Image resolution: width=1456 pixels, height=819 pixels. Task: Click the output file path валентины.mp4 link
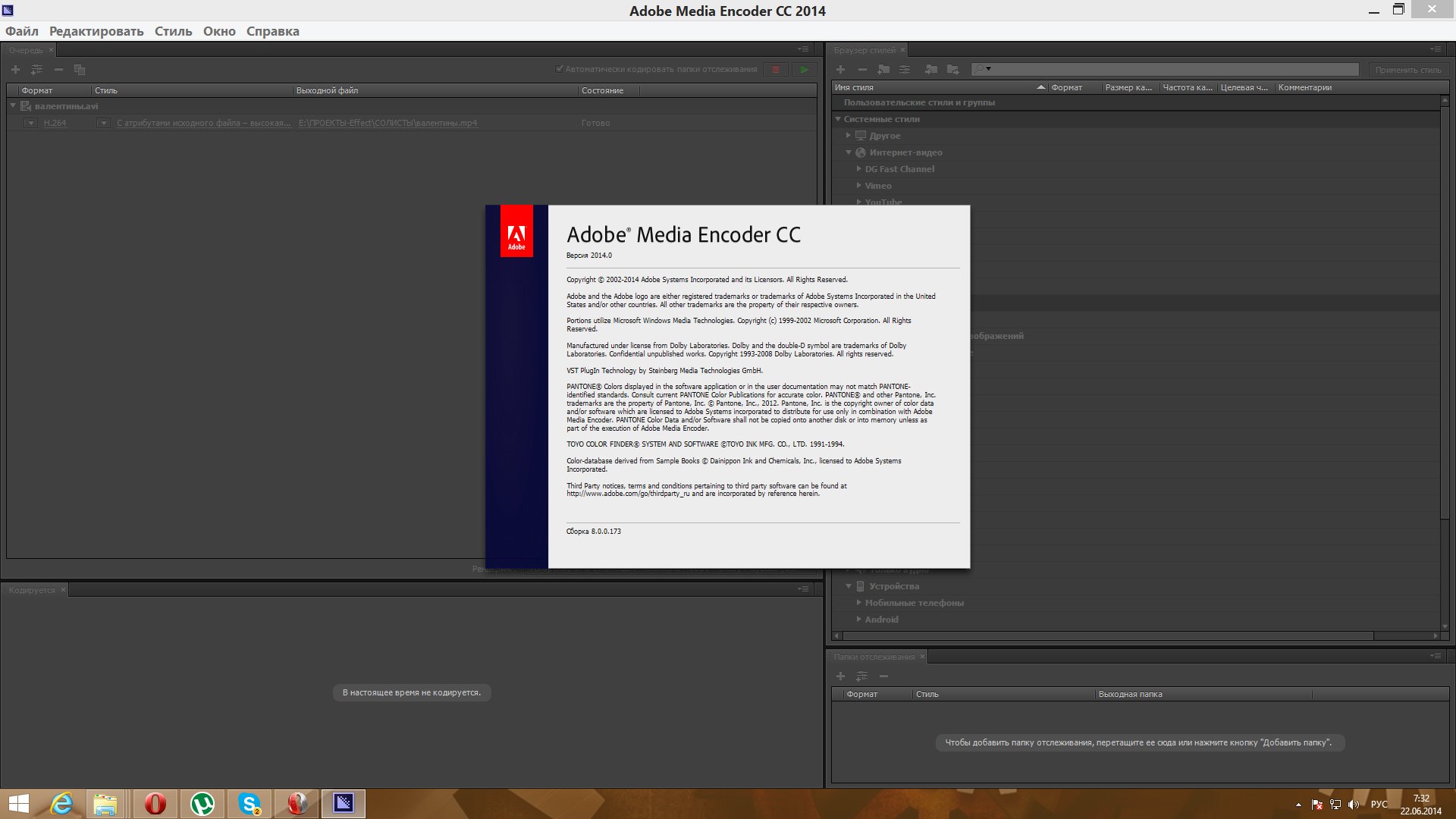tap(388, 123)
